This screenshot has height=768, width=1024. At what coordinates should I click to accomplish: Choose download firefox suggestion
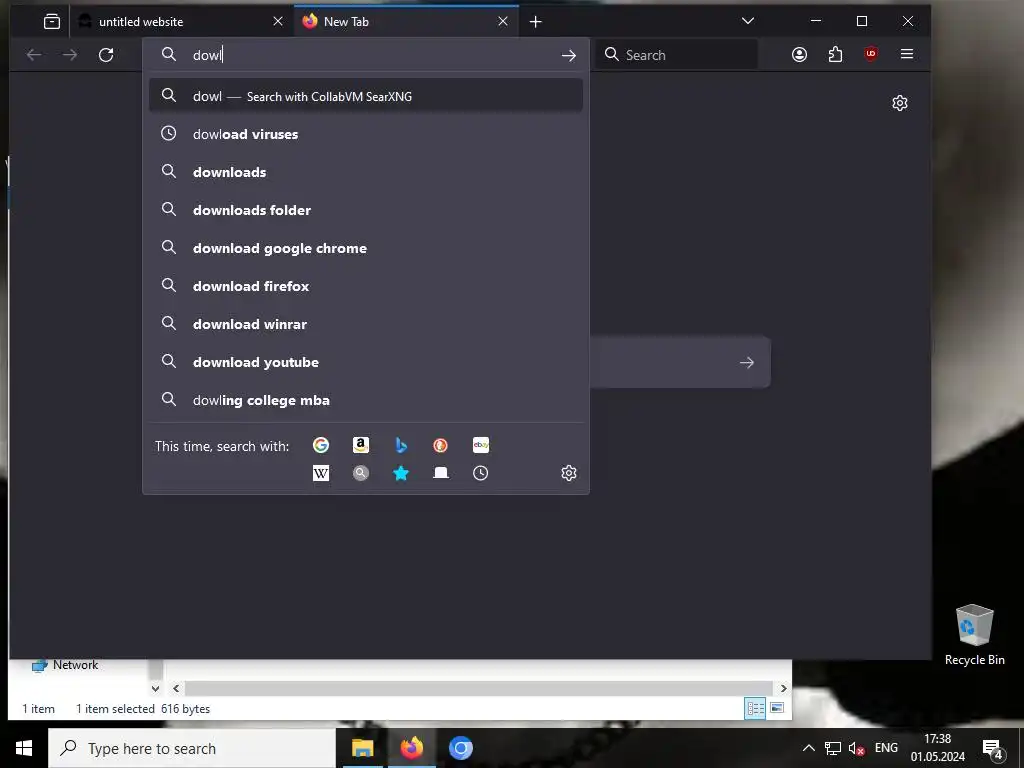coord(366,285)
